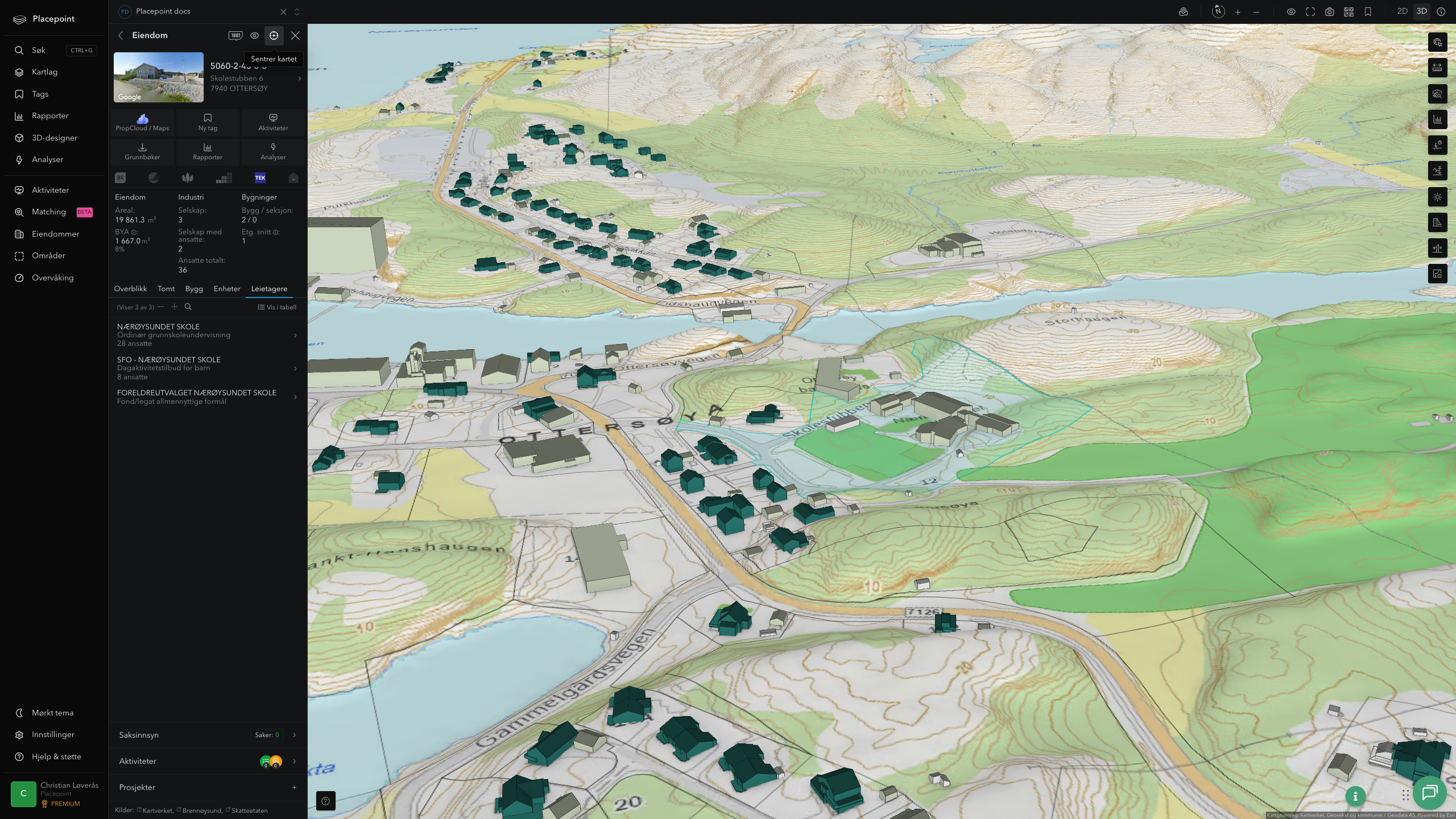Select the Leietagere tab
Image resolution: width=1456 pixels, height=819 pixels.
click(269, 289)
